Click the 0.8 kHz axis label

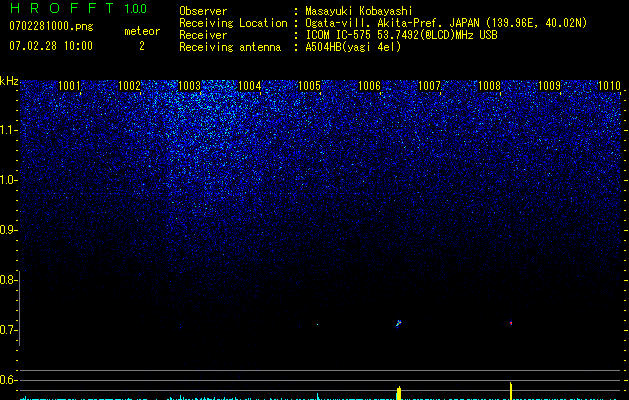[x=7, y=280]
